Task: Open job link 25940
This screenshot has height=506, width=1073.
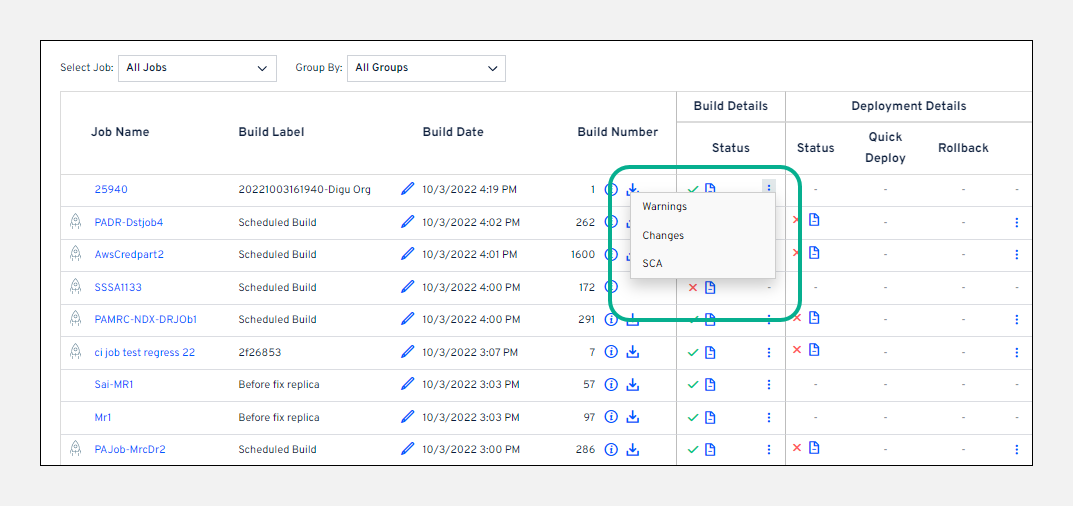Action: tap(111, 189)
